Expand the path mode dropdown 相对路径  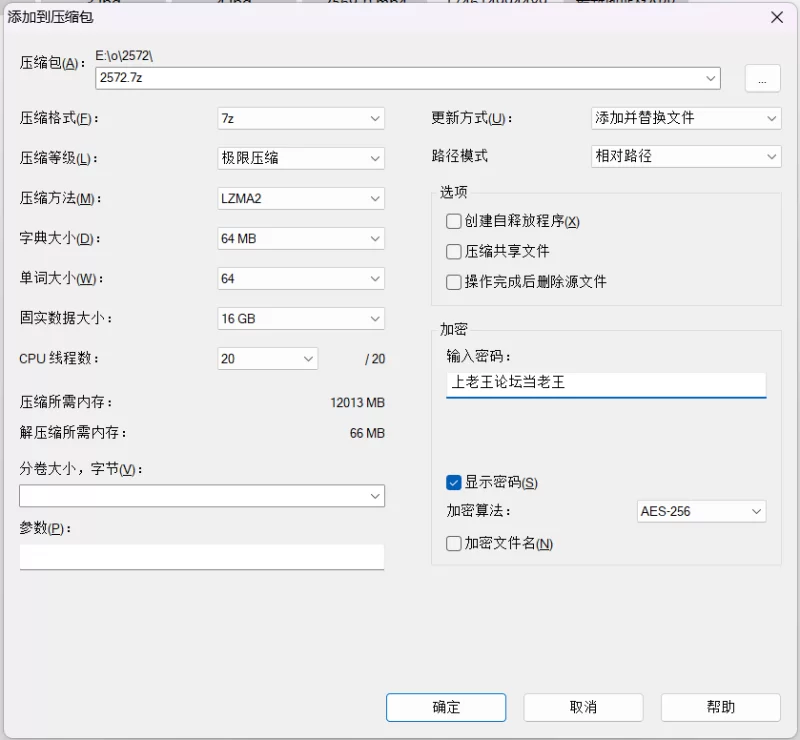[x=686, y=156]
